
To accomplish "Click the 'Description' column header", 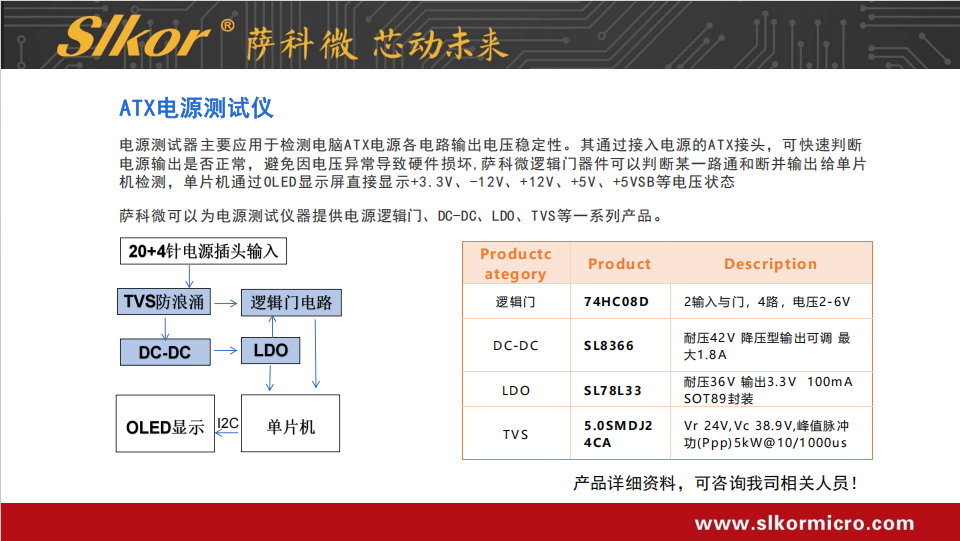I will click(x=771, y=264).
